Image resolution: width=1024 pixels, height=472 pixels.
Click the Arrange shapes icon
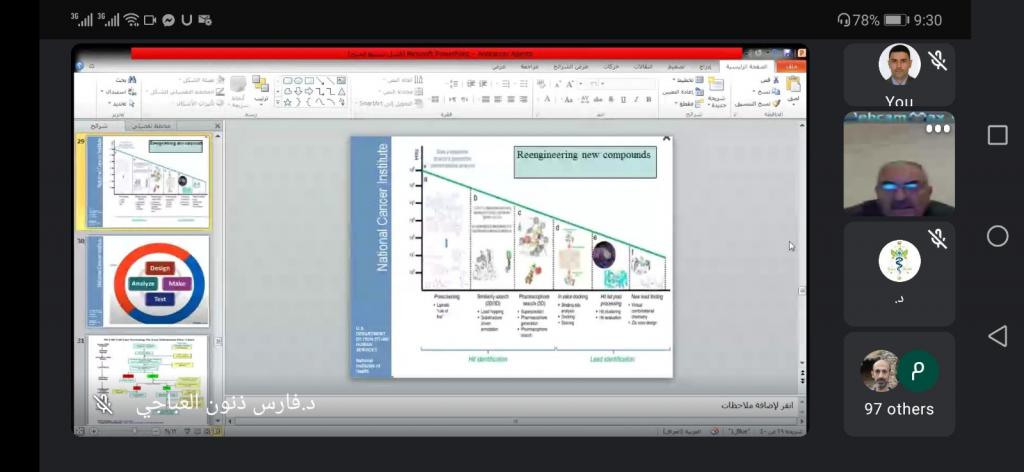tap(260, 88)
